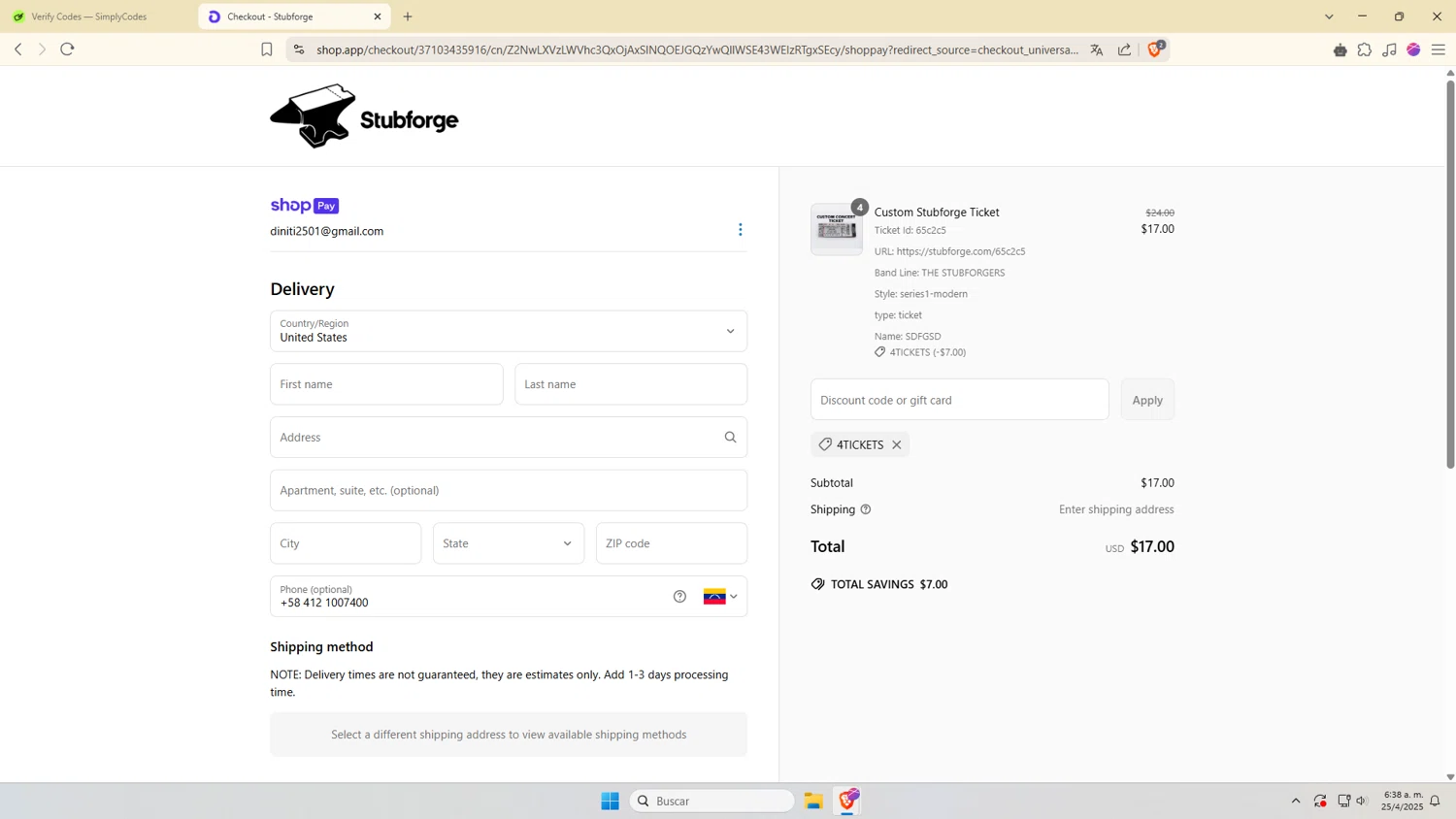Click the browser address bar URL
1456x819 pixels.
pyautogui.click(x=697, y=49)
